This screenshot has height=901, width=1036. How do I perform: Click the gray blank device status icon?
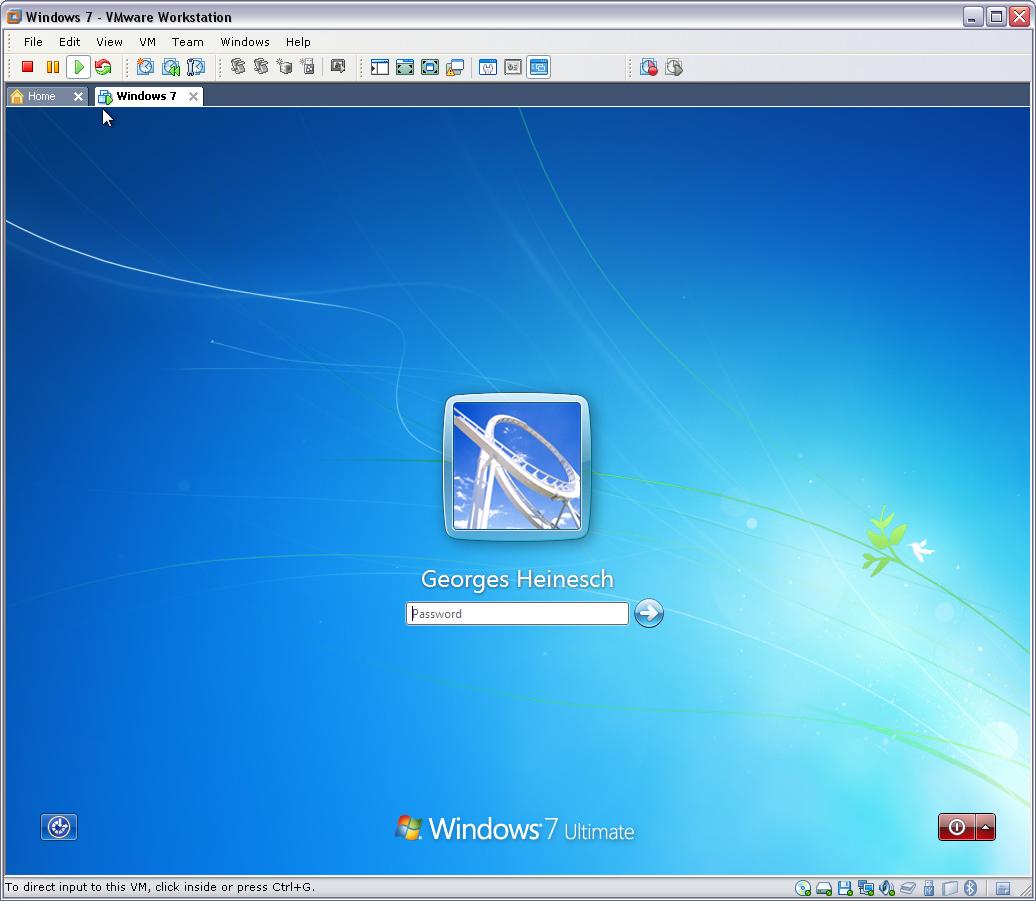click(949, 888)
